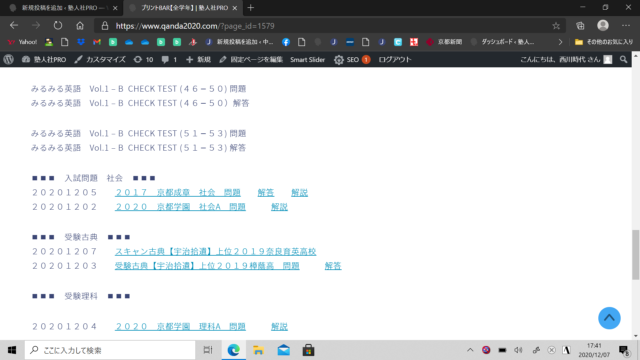Click the ログアウト admin bar item
This screenshot has width=640, height=360.
(395, 60)
